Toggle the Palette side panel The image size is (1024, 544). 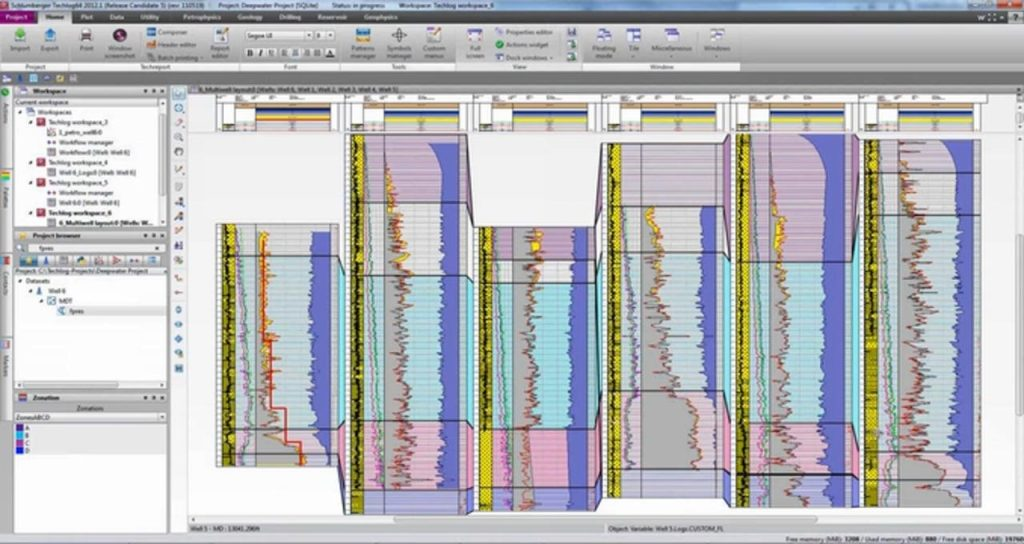pyautogui.click(x=5, y=190)
